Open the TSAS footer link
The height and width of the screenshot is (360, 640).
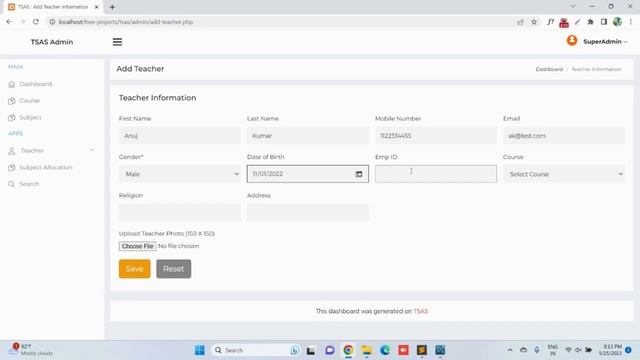tap(420, 311)
